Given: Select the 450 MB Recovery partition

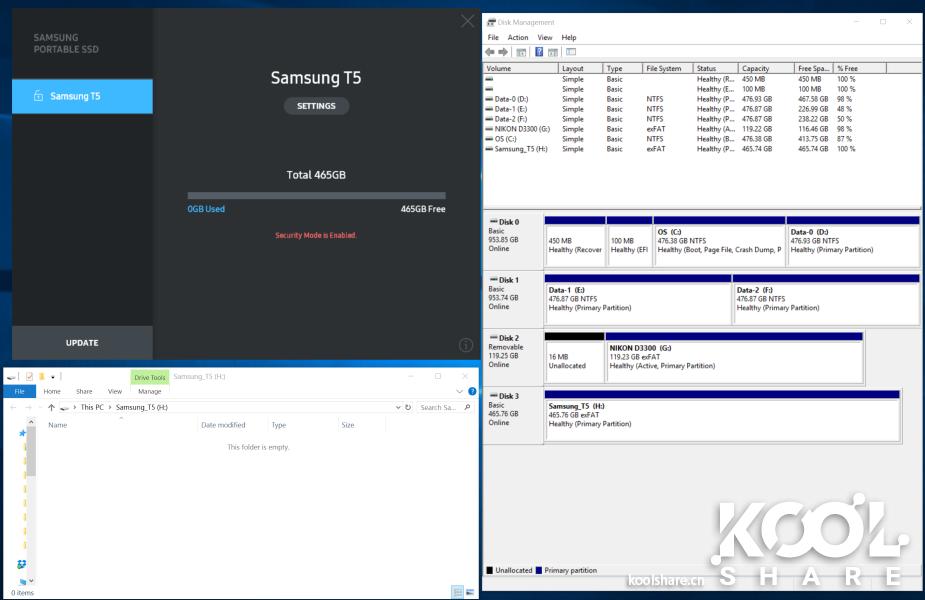Looking at the screenshot, I should click(575, 241).
